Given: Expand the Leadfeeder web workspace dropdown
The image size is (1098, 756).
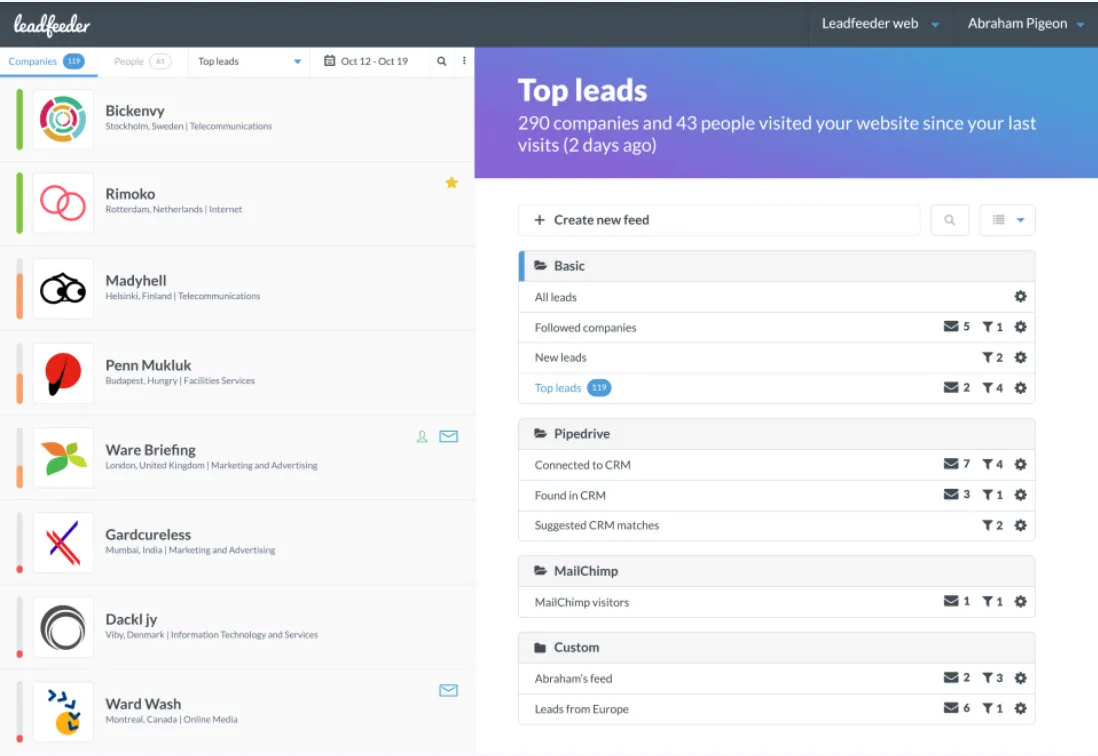Looking at the screenshot, I should (x=879, y=23).
